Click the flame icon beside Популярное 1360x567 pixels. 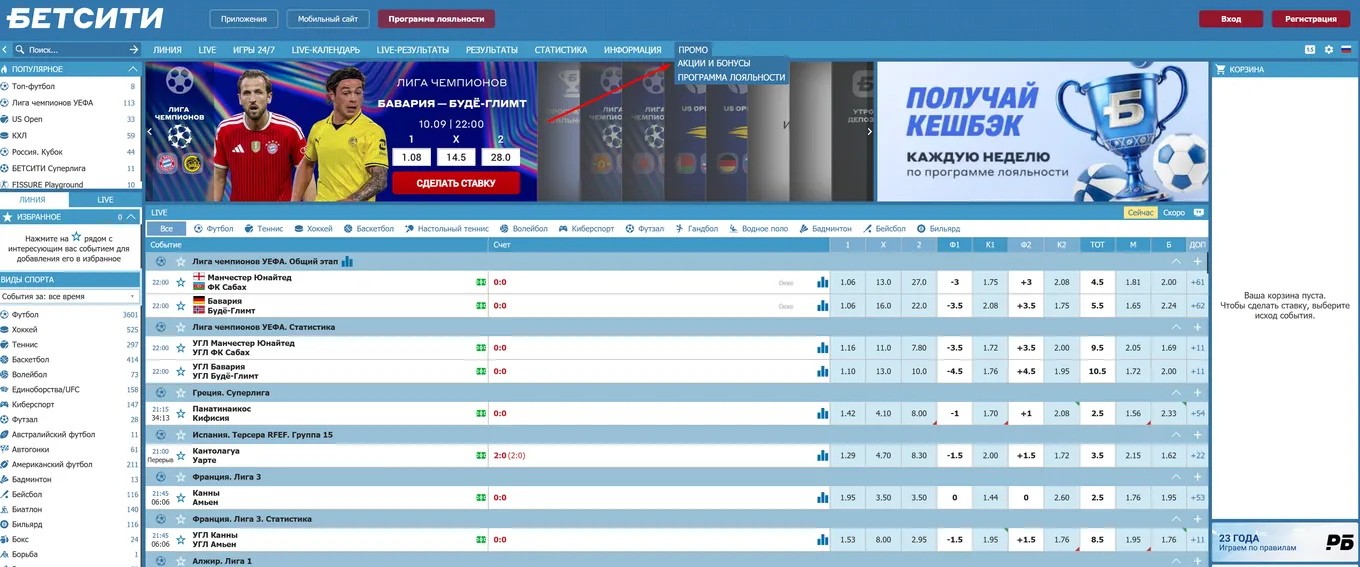pos(6,69)
